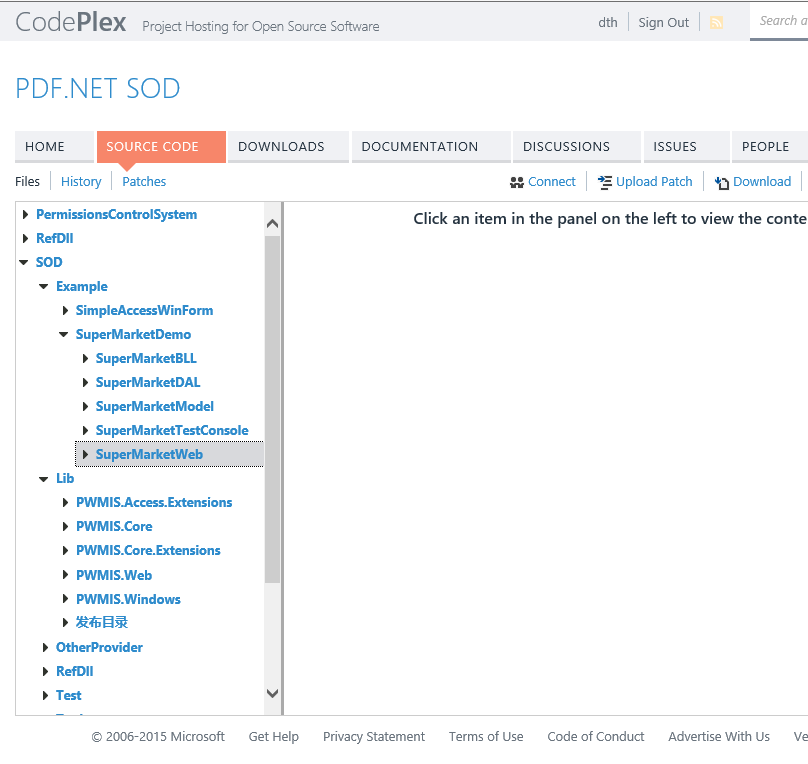The height and width of the screenshot is (764, 808).
Task: Click the Upload Patch link
Action: (x=654, y=182)
